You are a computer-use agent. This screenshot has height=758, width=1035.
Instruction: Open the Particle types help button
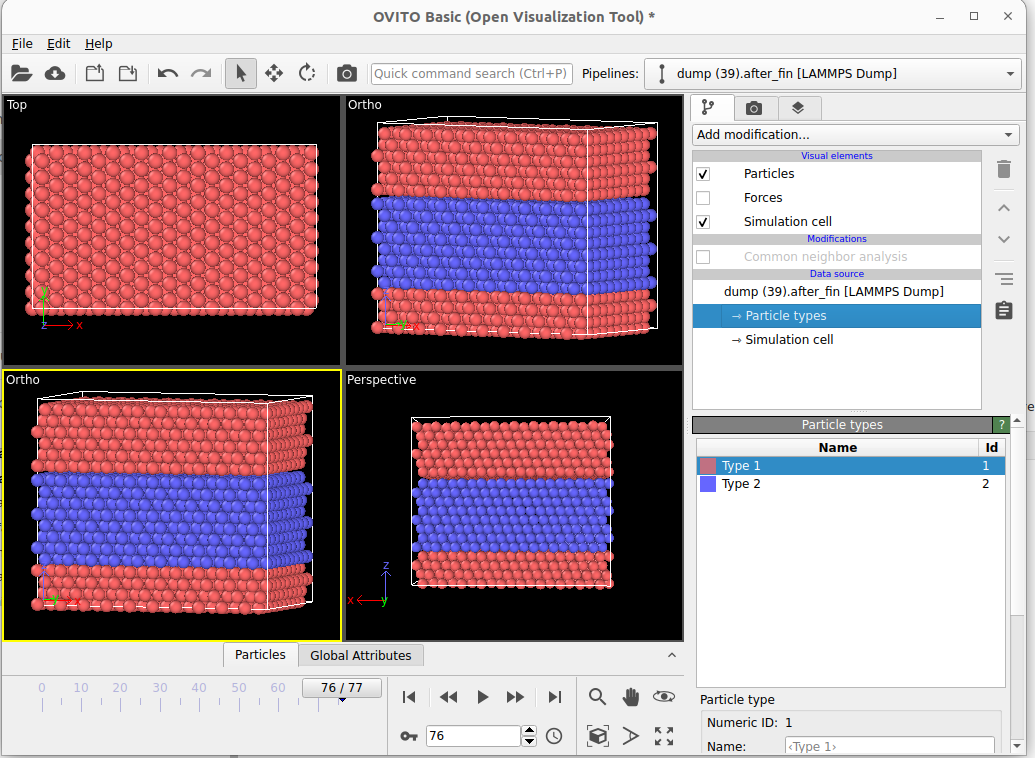[1001, 425]
